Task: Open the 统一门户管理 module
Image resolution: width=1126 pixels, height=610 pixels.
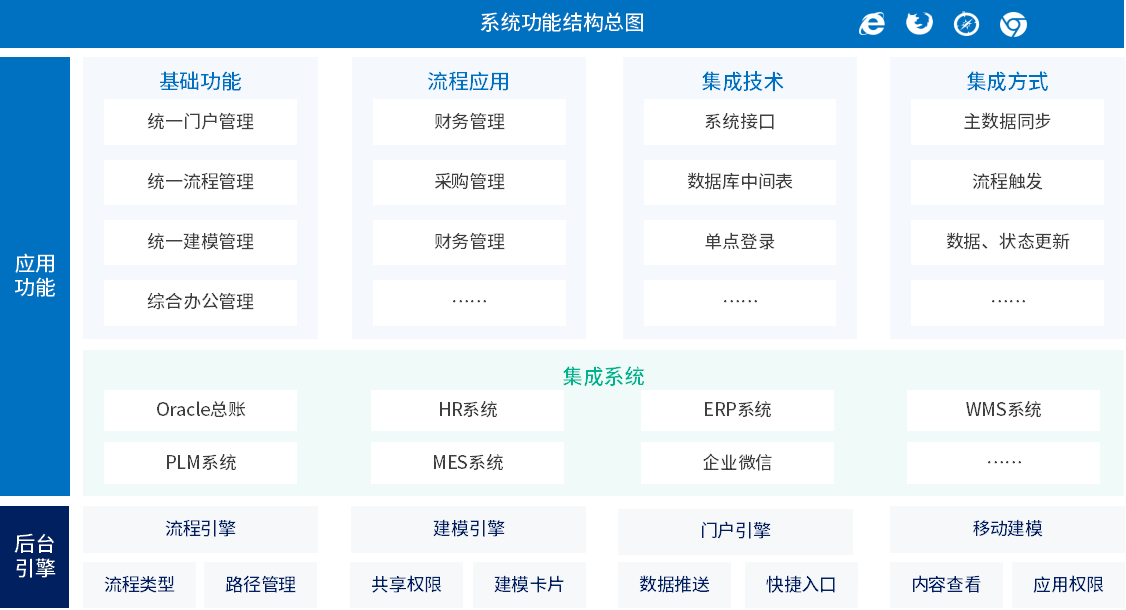Action: [200, 122]
